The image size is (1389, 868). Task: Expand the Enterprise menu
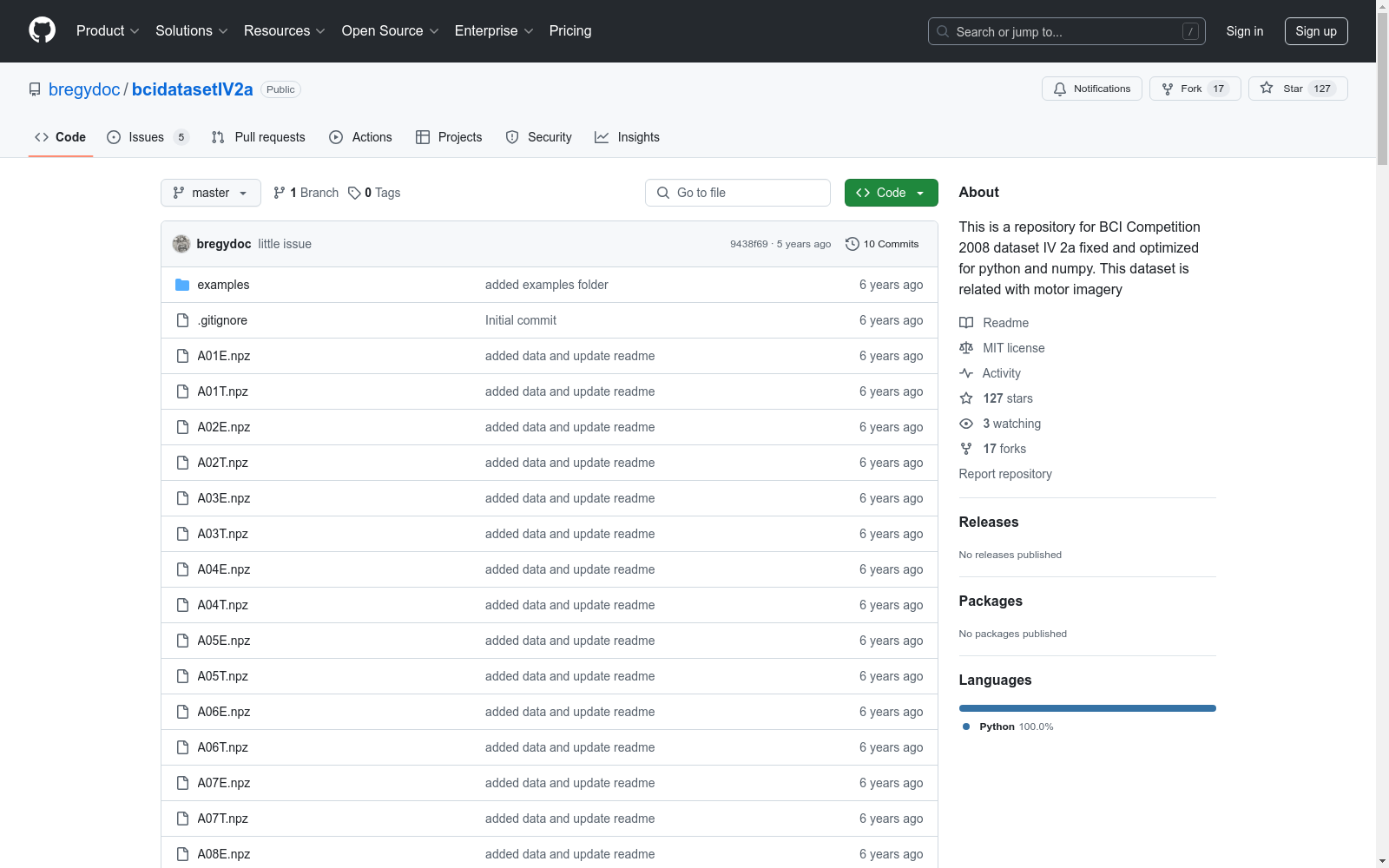tap(494, 30)
